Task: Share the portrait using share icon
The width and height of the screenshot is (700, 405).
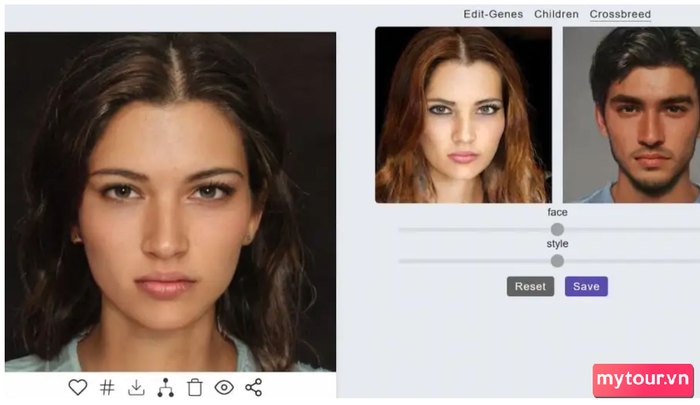Action: [254, 387]
